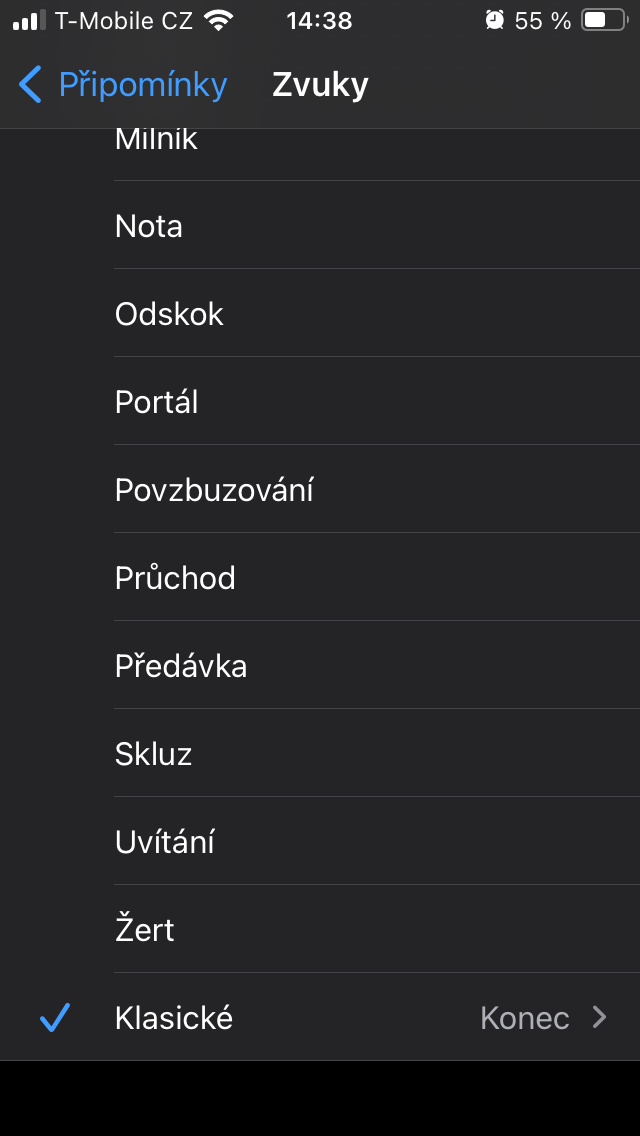Choose Předávka as alert sound
Screen dimensions: 640x1136
click(181, 666)
